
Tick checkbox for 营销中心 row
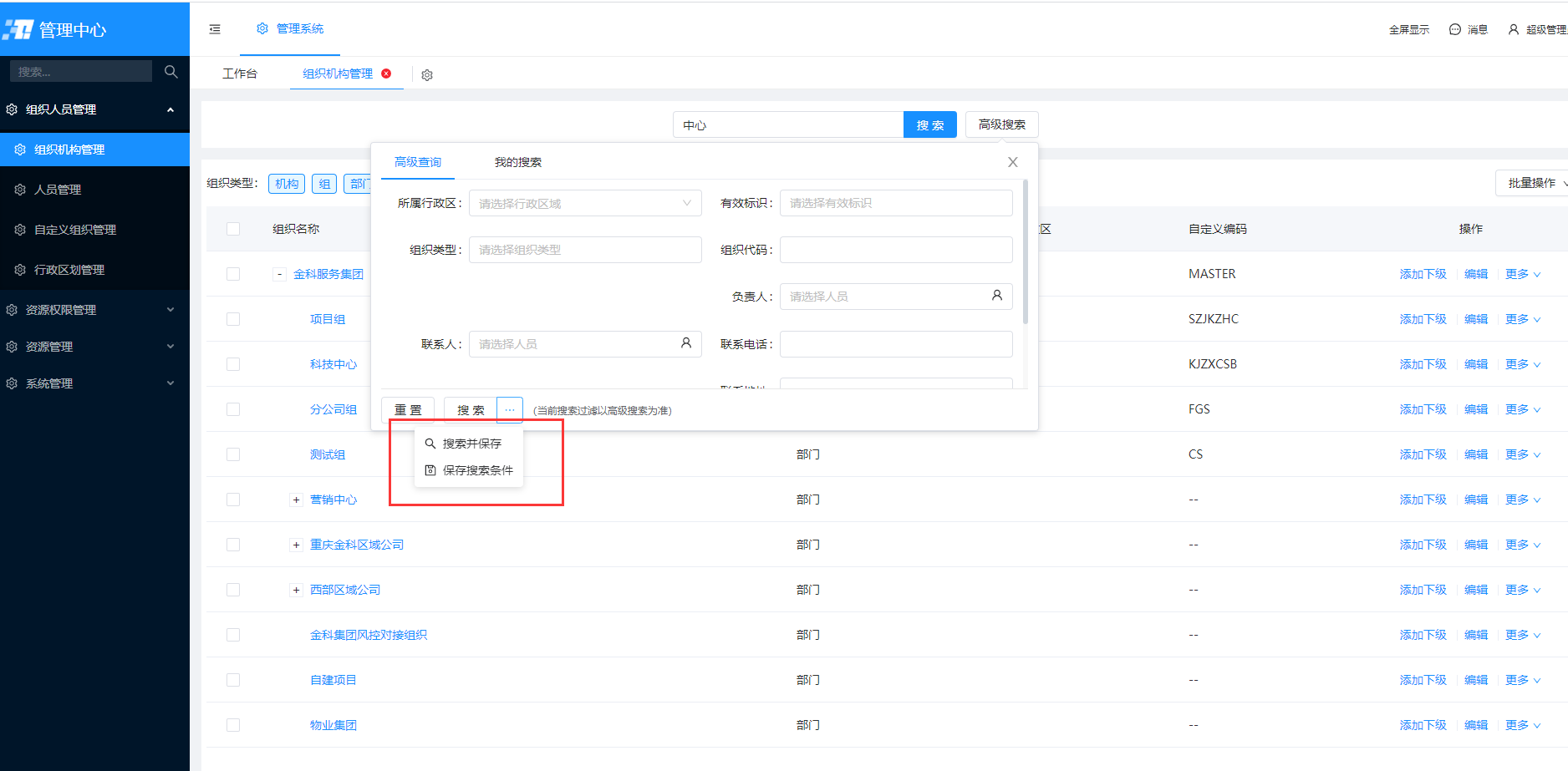point(233,500)
